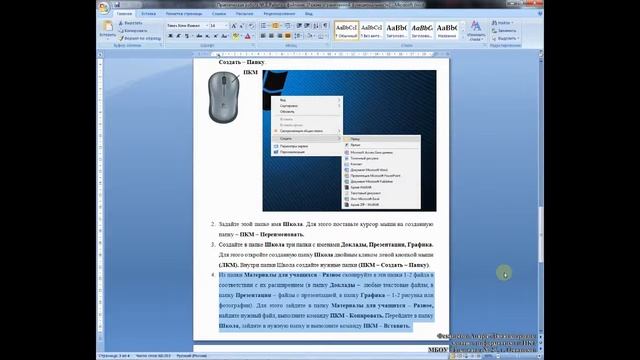Image resolution: width=640 pixels, height=360 pixels.
Task: Click the Sort icon
Action: [316, 26]
